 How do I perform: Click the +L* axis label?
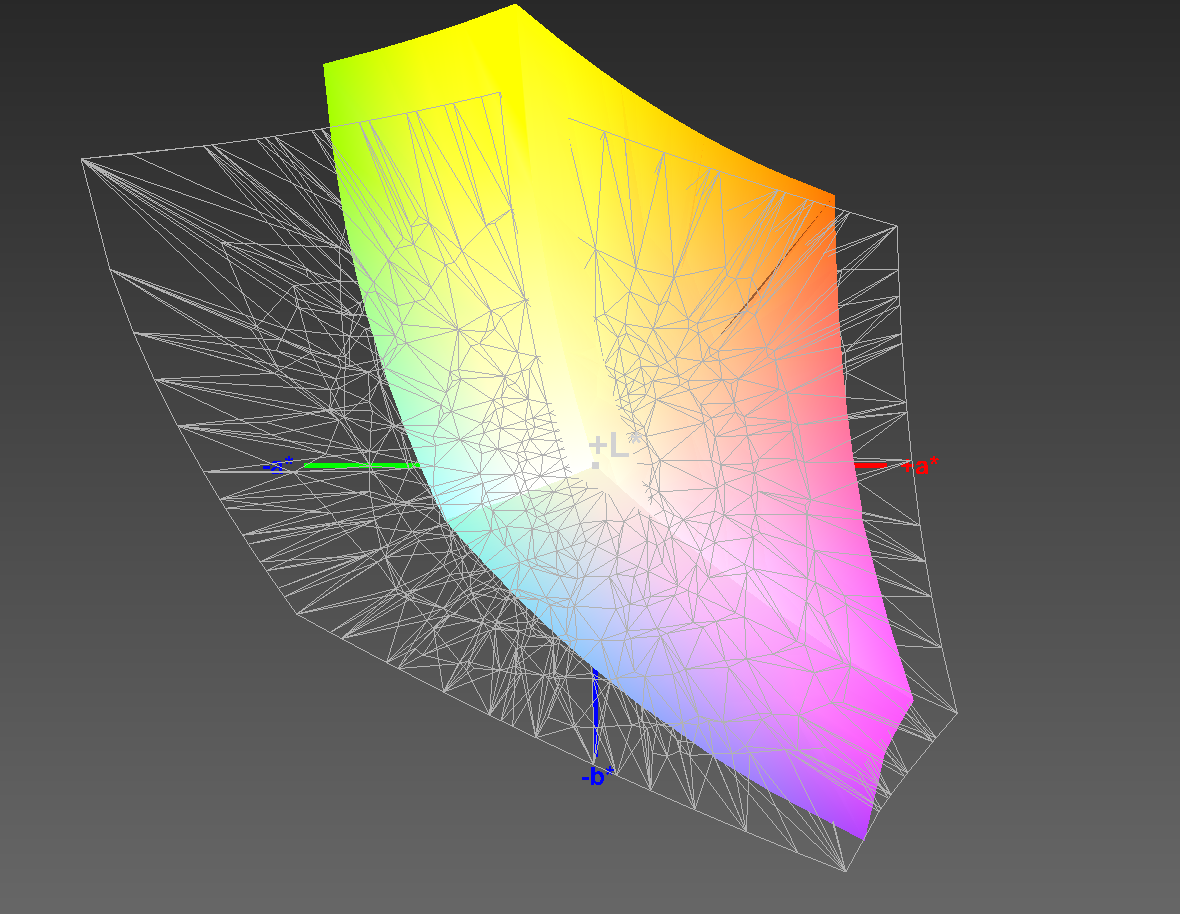[616, 445]
